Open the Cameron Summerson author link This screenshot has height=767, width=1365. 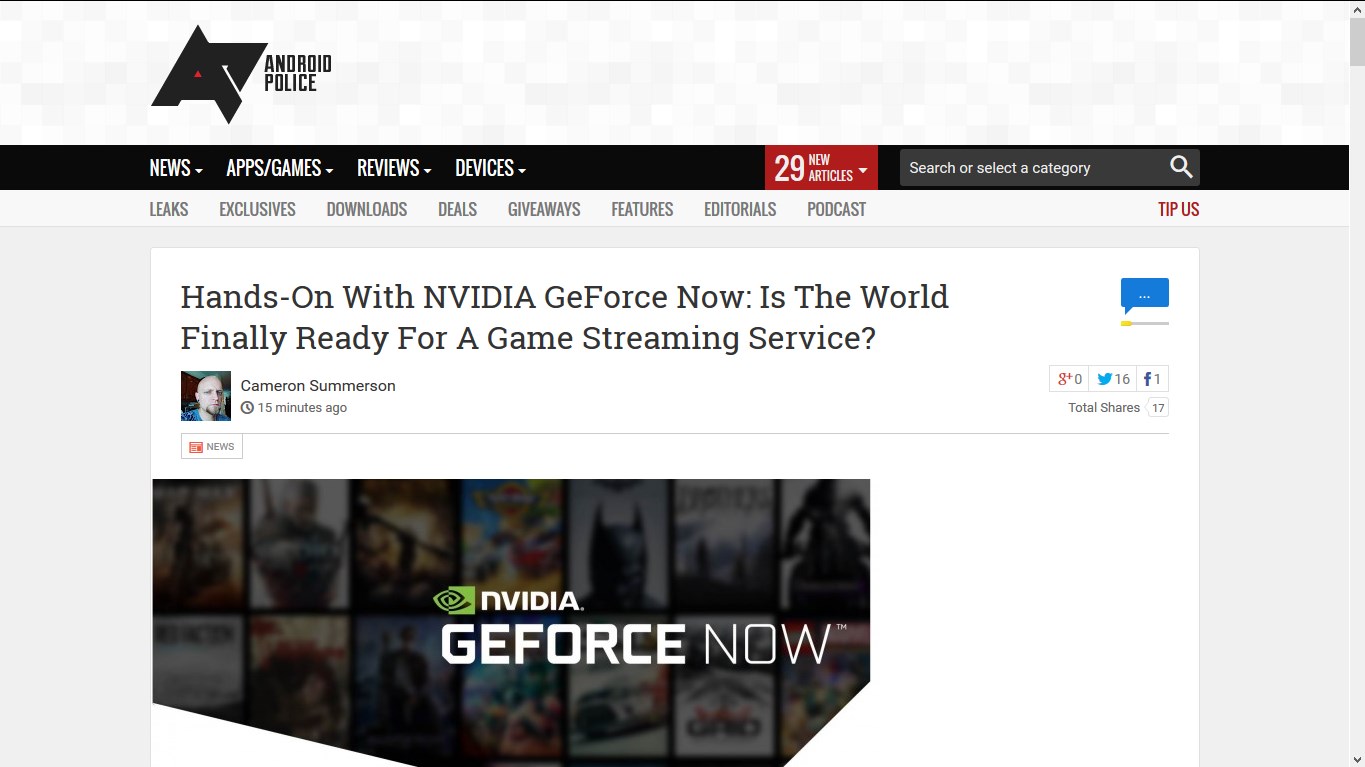pos(318,386)
